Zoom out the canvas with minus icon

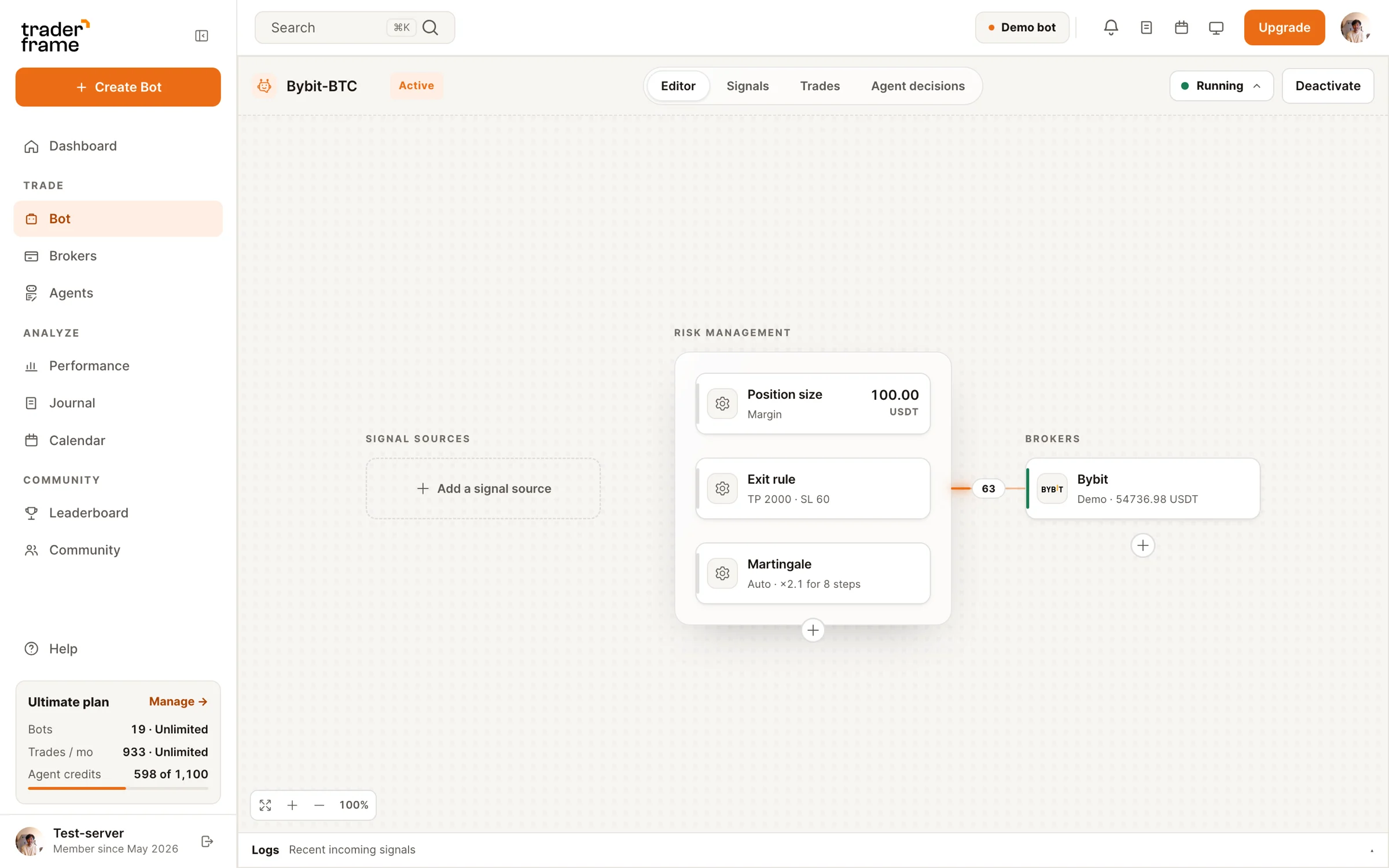[319, 805]
